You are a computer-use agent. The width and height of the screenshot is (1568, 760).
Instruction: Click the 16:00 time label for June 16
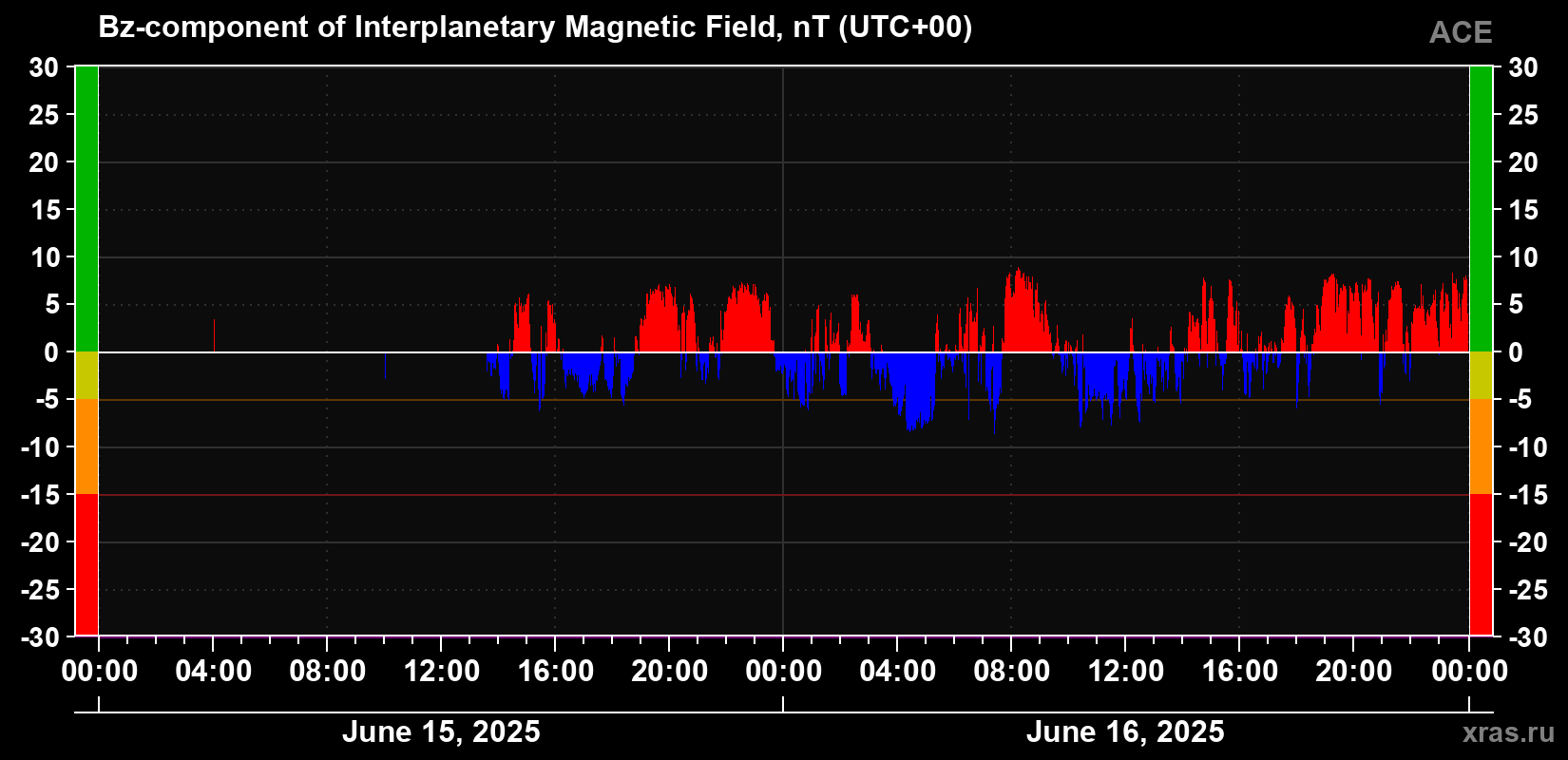[1240, 672]
